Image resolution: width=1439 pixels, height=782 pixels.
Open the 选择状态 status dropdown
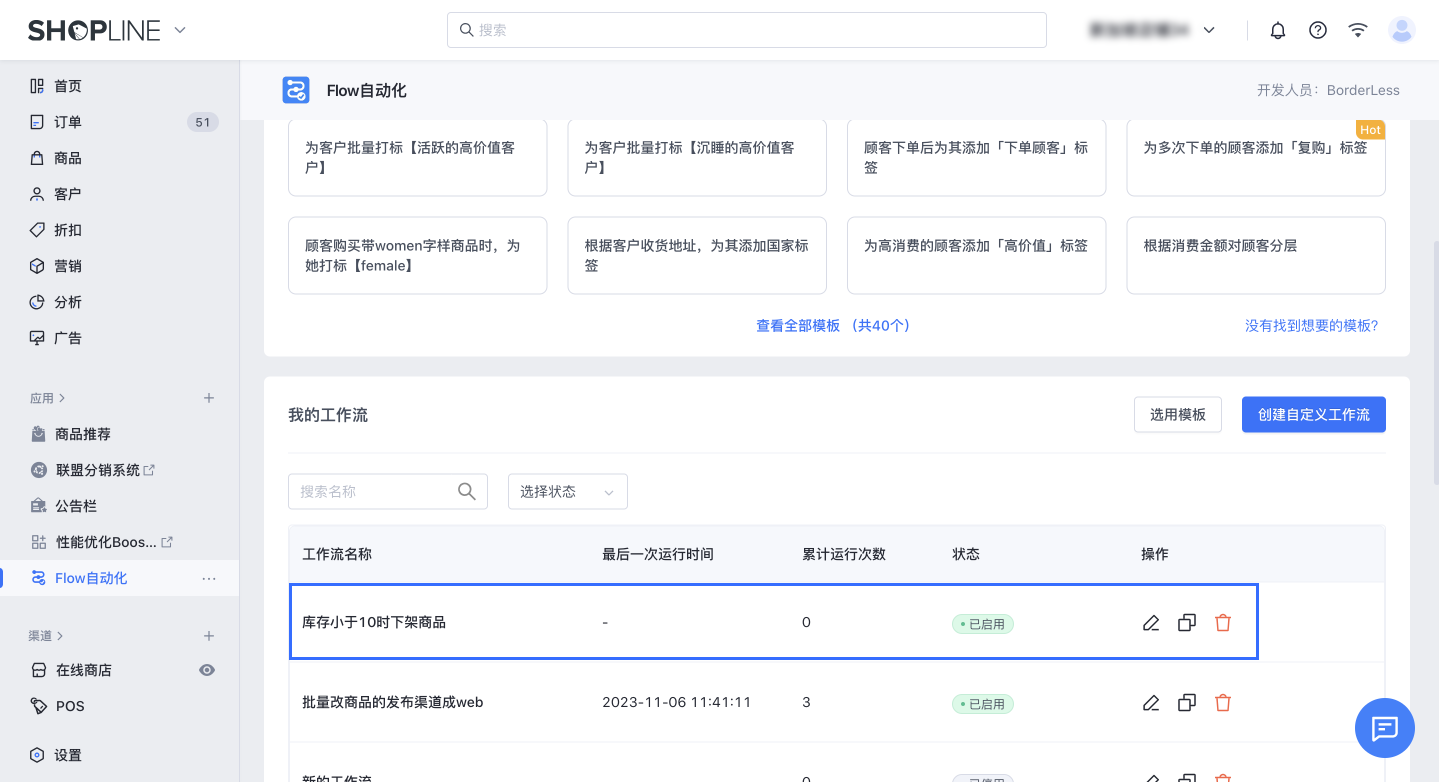(x=567, y=492)
